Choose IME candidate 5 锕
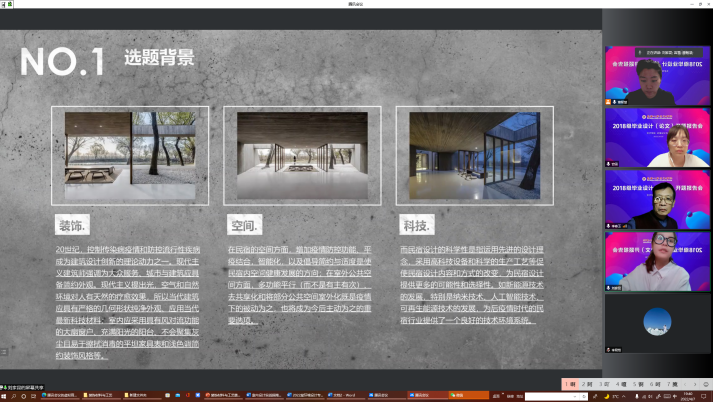The width and height of the screenshot is (713, 402). 638,384
